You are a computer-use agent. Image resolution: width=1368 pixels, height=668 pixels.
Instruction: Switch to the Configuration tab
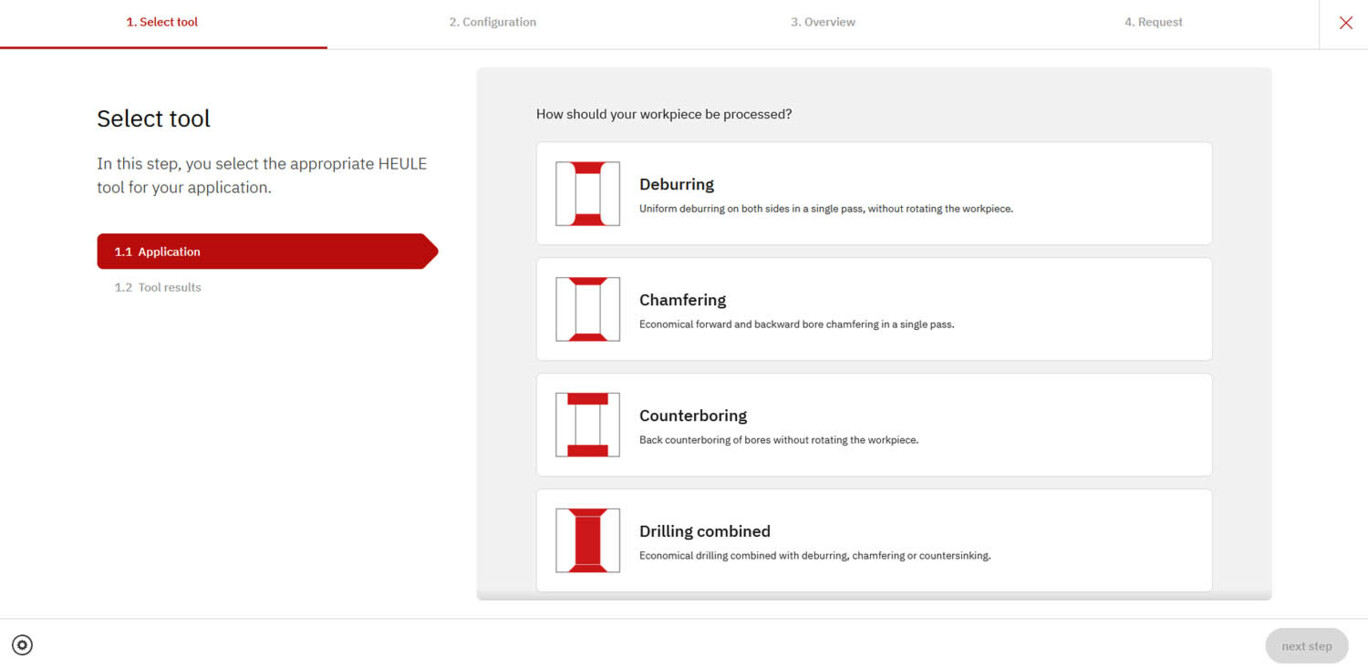(492, 21)
